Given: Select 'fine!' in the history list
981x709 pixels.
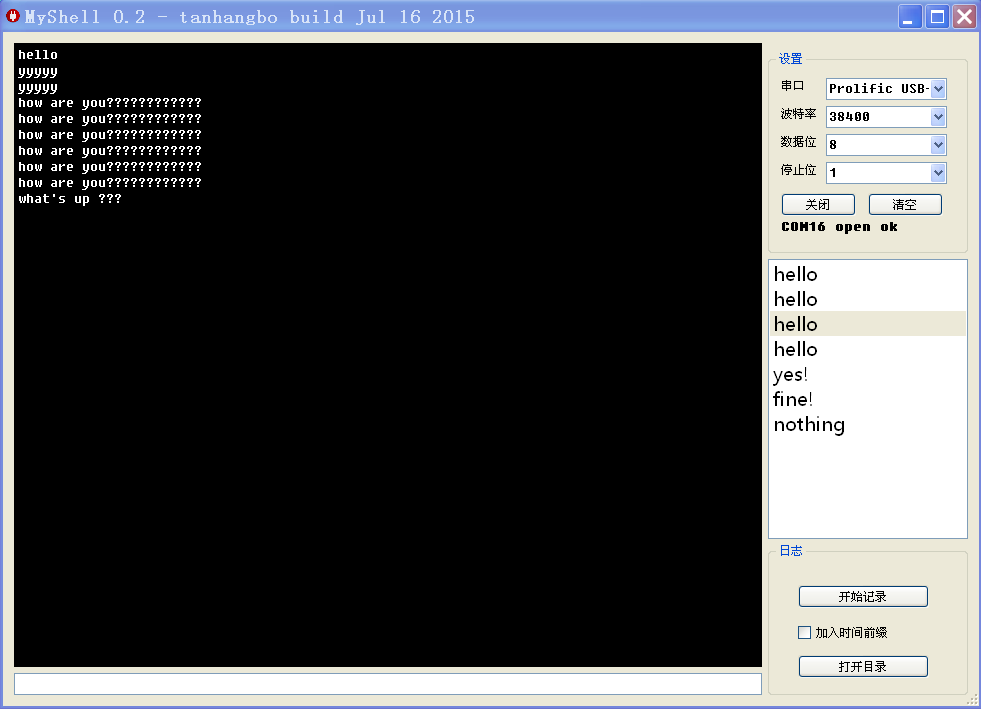Looking at the screenshot, I should pyautogui.click(x=868, y=399).
